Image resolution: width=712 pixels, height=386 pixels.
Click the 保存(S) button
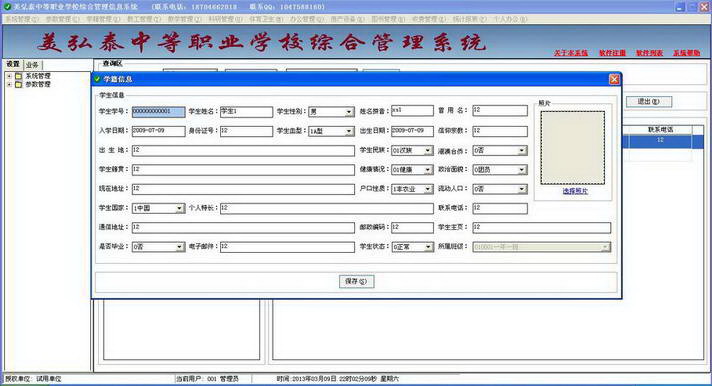(356, 282)
